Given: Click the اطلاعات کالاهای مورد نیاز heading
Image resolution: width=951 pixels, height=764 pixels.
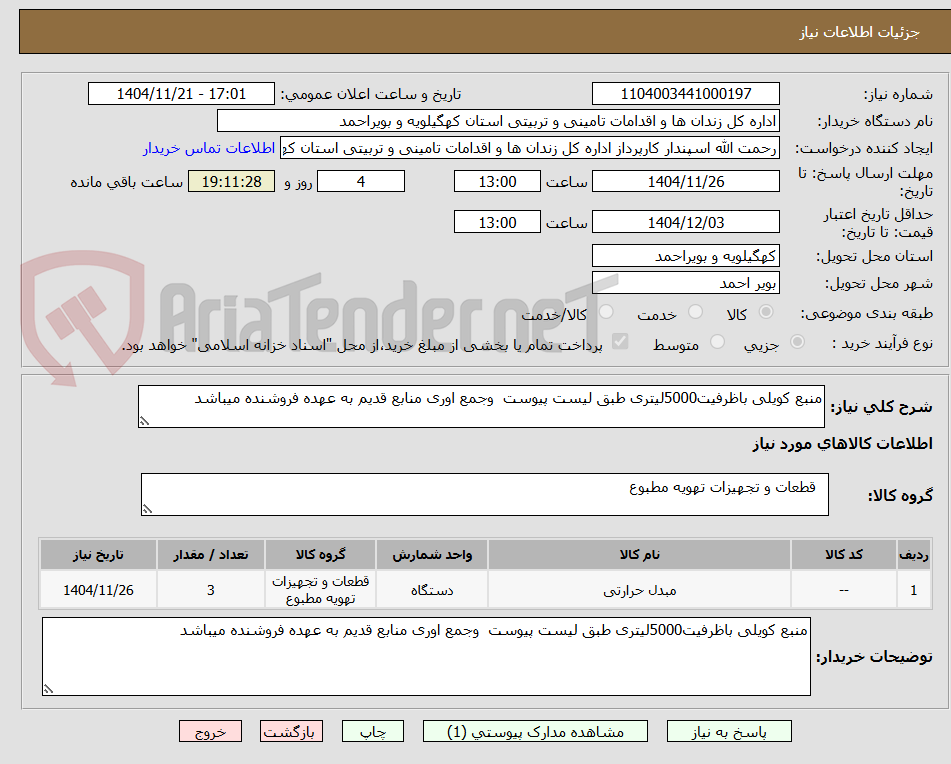Looking at the screenshot, I should tap(842, 444).
